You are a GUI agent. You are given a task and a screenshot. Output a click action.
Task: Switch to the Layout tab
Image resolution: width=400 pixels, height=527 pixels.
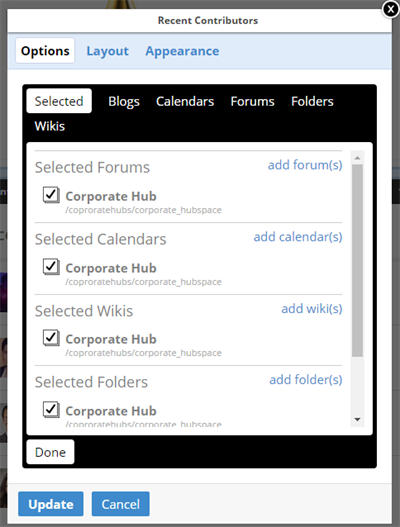[x=108, y=51]
